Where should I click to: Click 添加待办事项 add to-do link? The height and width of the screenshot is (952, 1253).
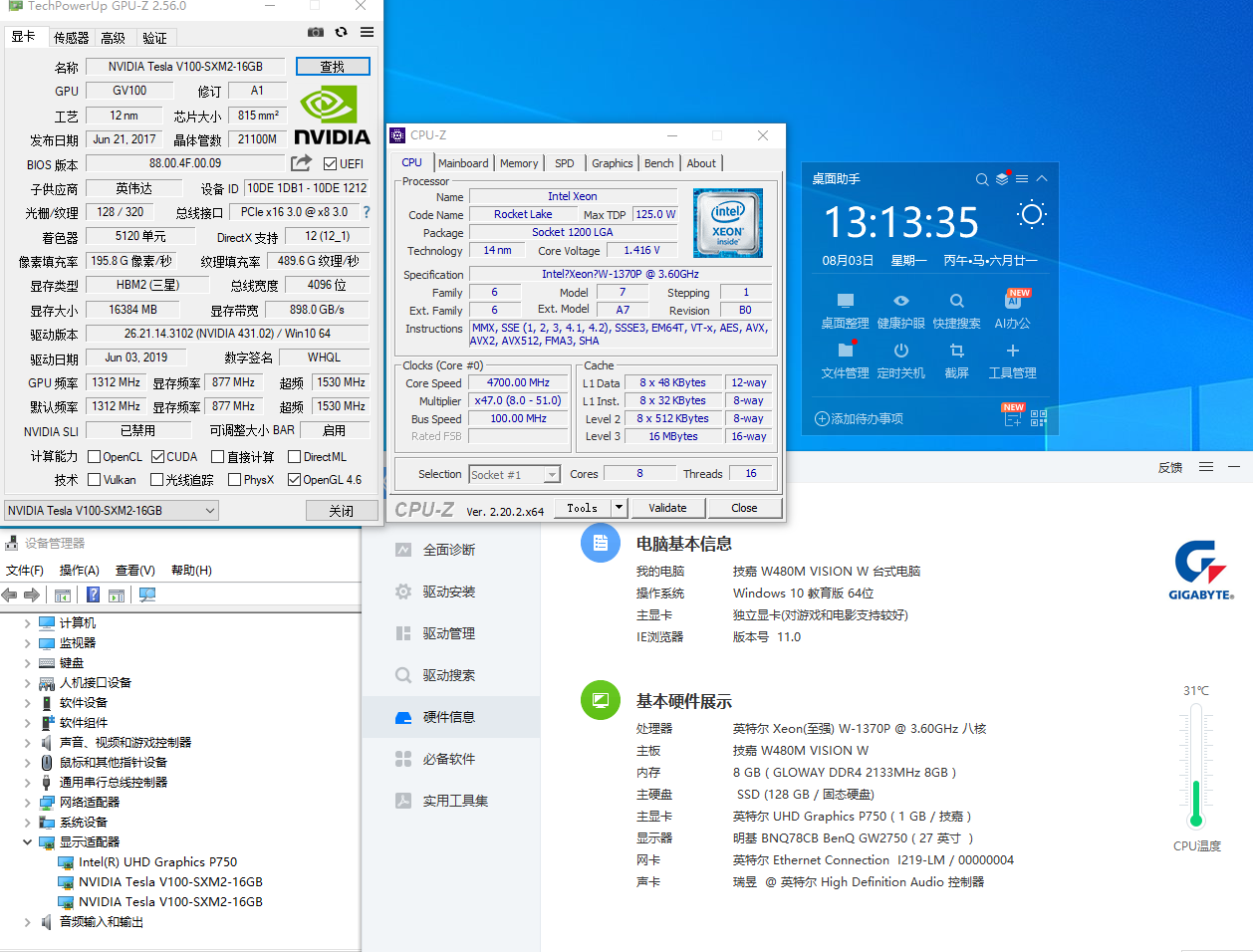859,418
